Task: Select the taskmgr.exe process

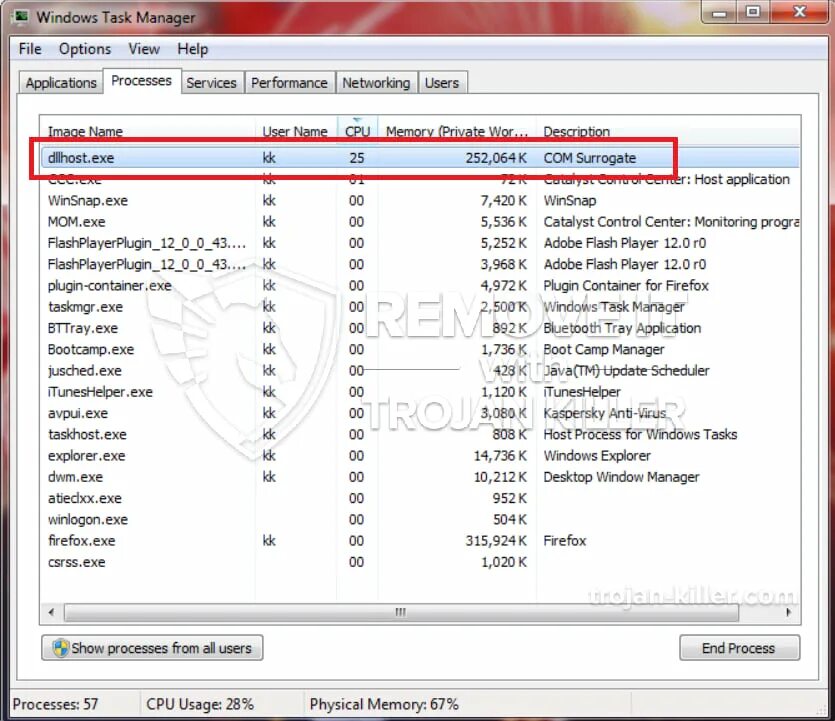Action: tap(420, 307)
